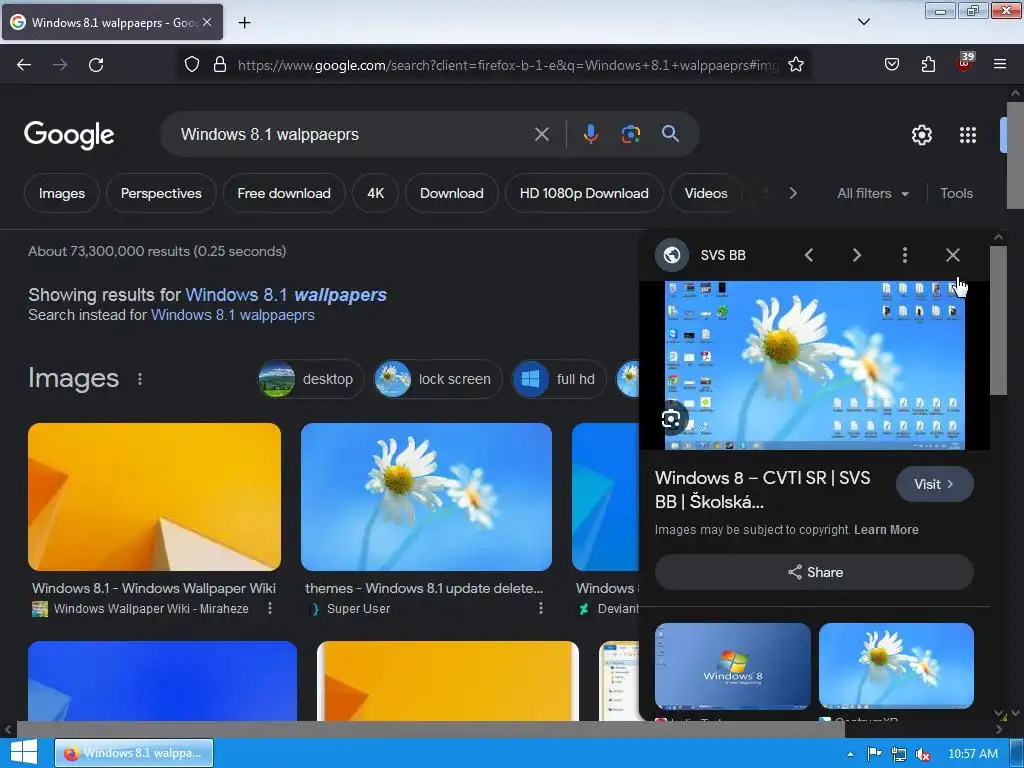Viewport: 1024px width, 768px height.
Task: Select the Videos filter chip
Action: (706, 193)
